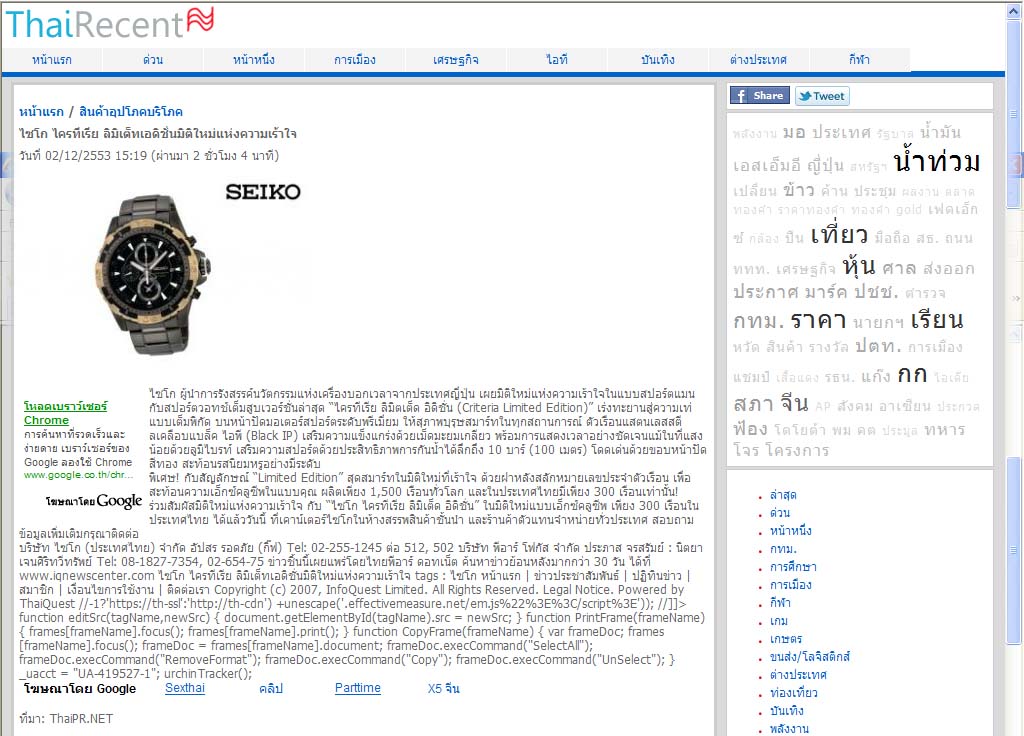This screenshot has height=736, width=1024.
Task: Select tag โครงการ in tag cloud
Action: [797, 450]
